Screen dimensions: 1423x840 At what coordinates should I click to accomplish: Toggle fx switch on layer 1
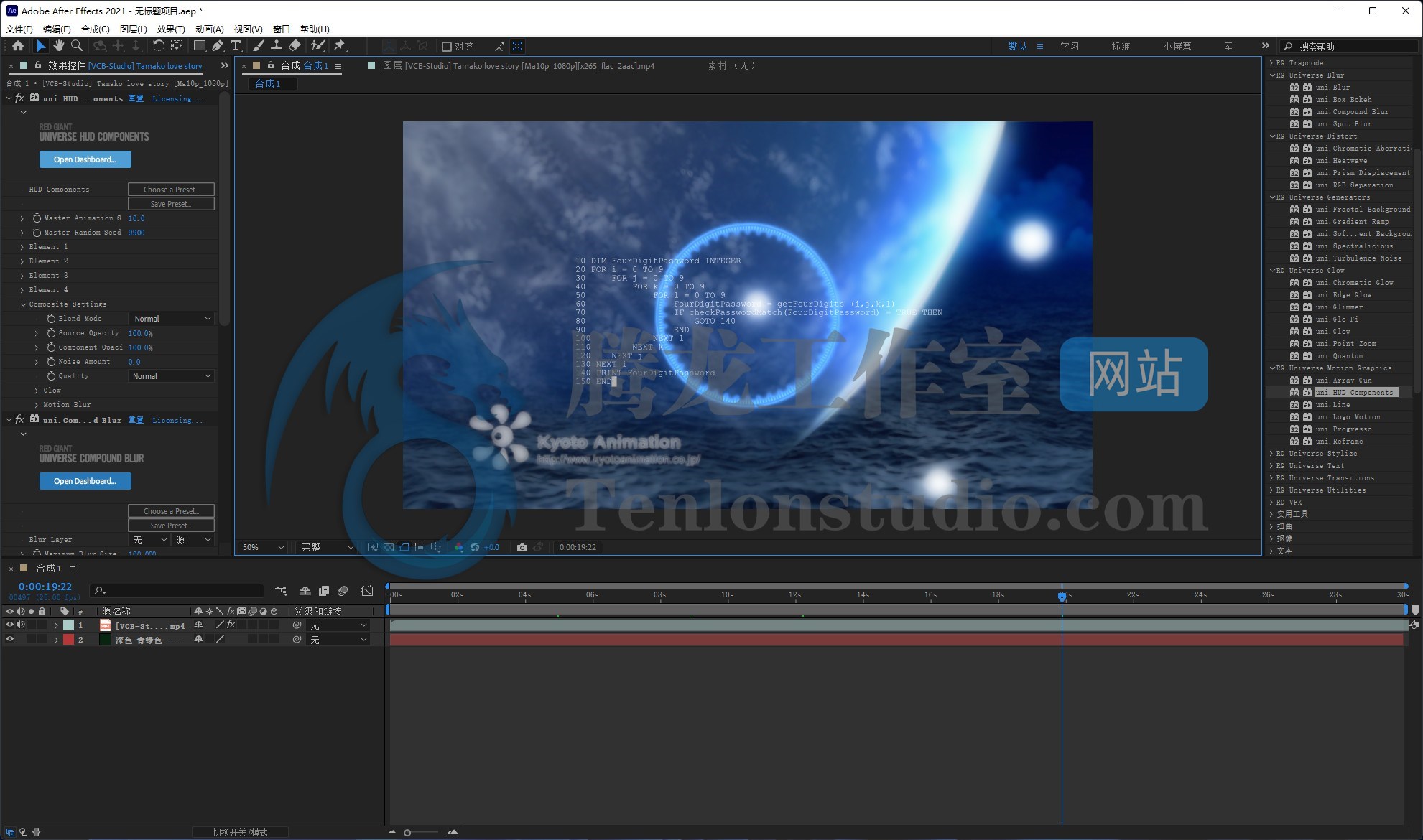coord(231,625)
